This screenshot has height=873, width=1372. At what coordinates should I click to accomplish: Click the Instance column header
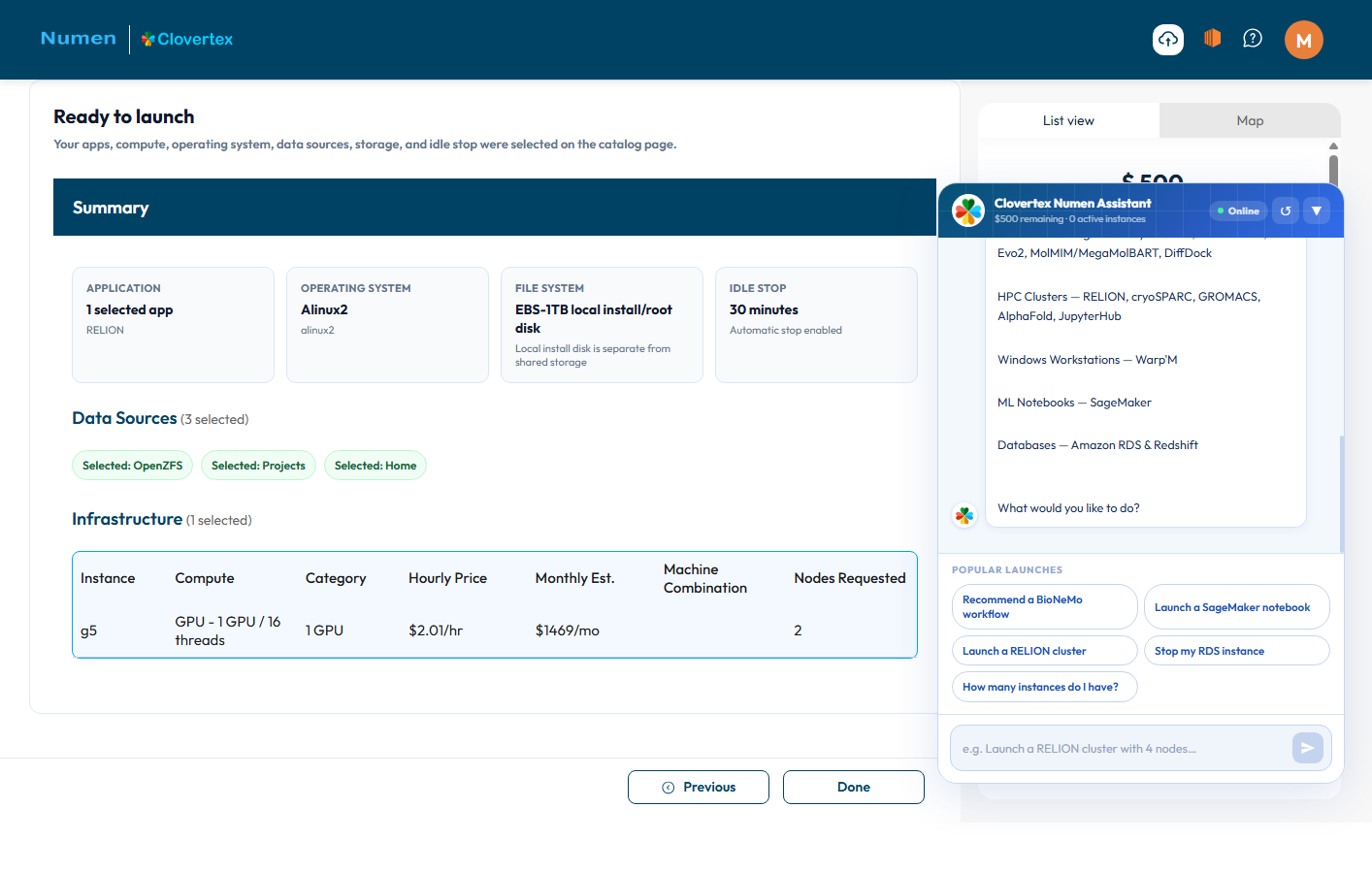pos(108,578)
